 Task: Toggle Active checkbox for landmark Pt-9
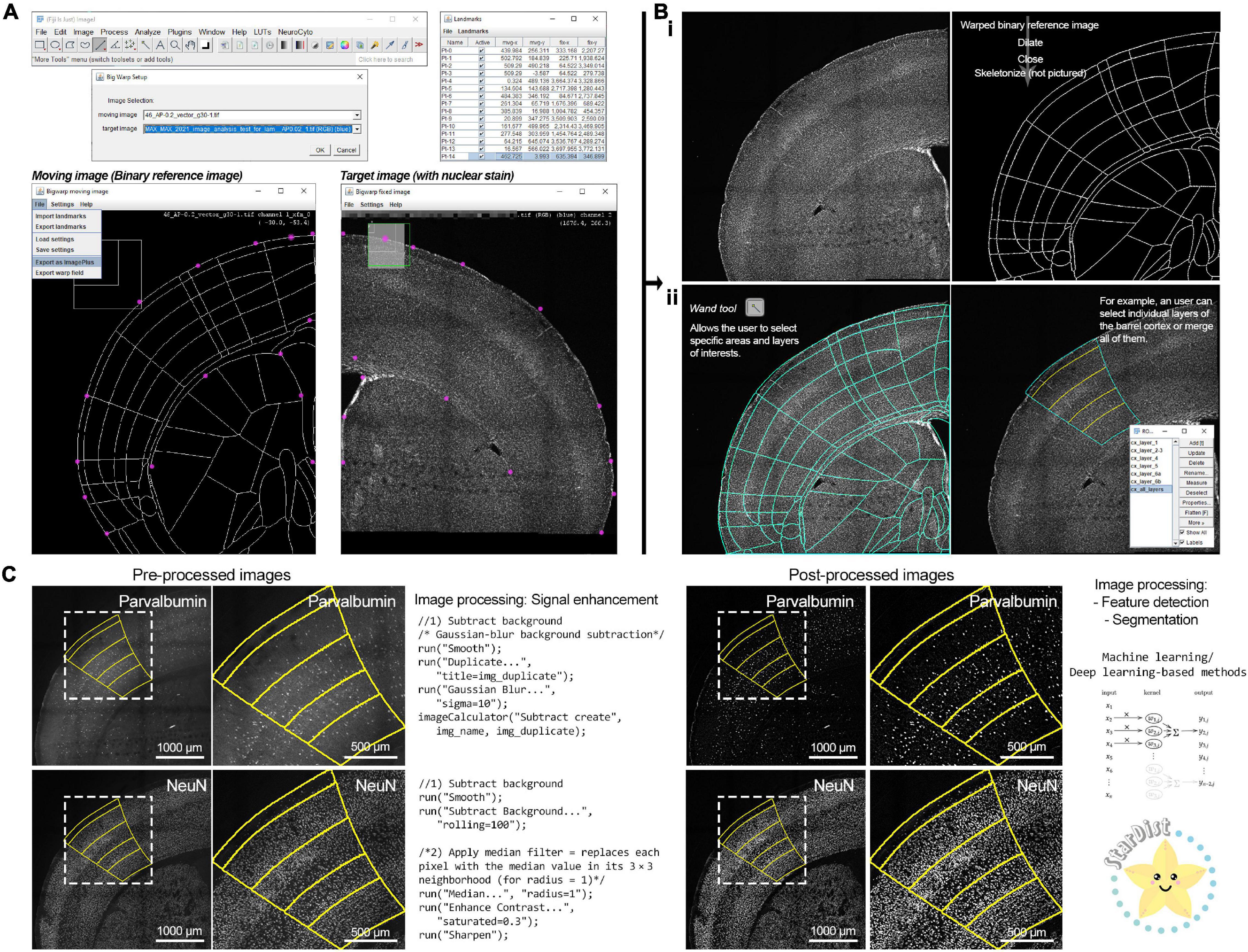tap(482, 119)
